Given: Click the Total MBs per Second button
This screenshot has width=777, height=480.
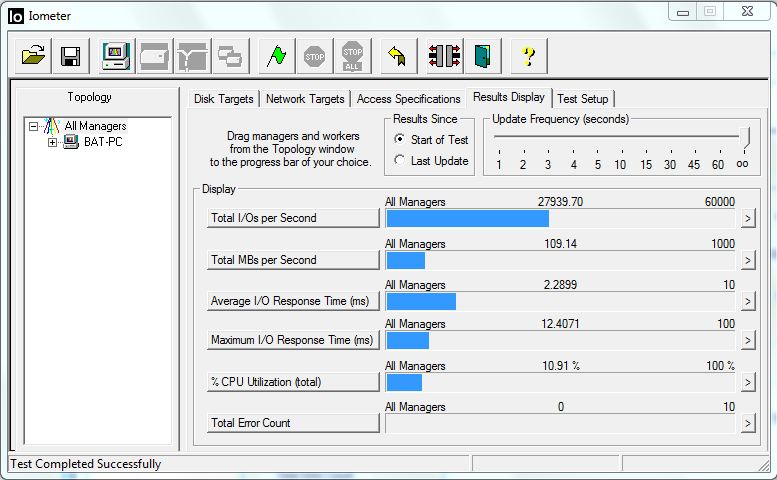Looking at the screenshot, I should coord(293,260).
